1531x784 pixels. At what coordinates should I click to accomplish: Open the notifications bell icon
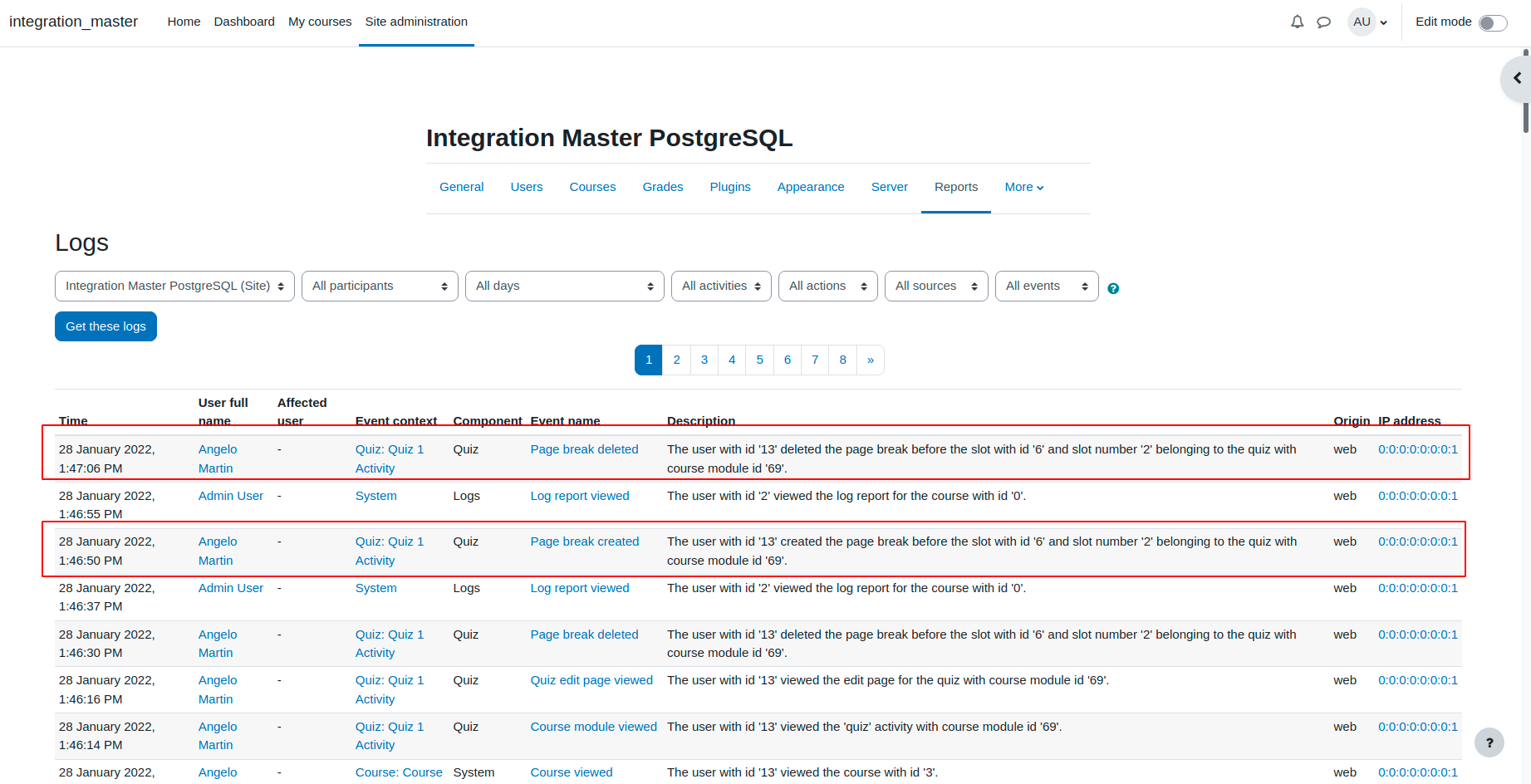(x=1297, y=22)
